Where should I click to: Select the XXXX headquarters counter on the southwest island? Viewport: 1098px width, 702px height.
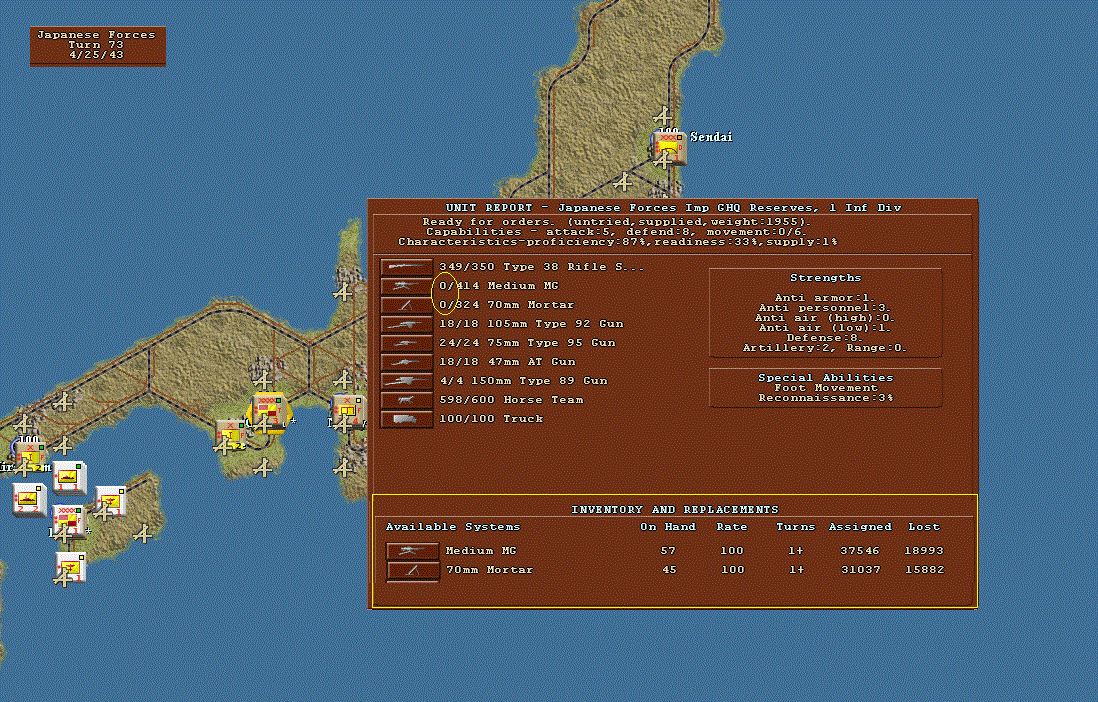tap(69, 521)
